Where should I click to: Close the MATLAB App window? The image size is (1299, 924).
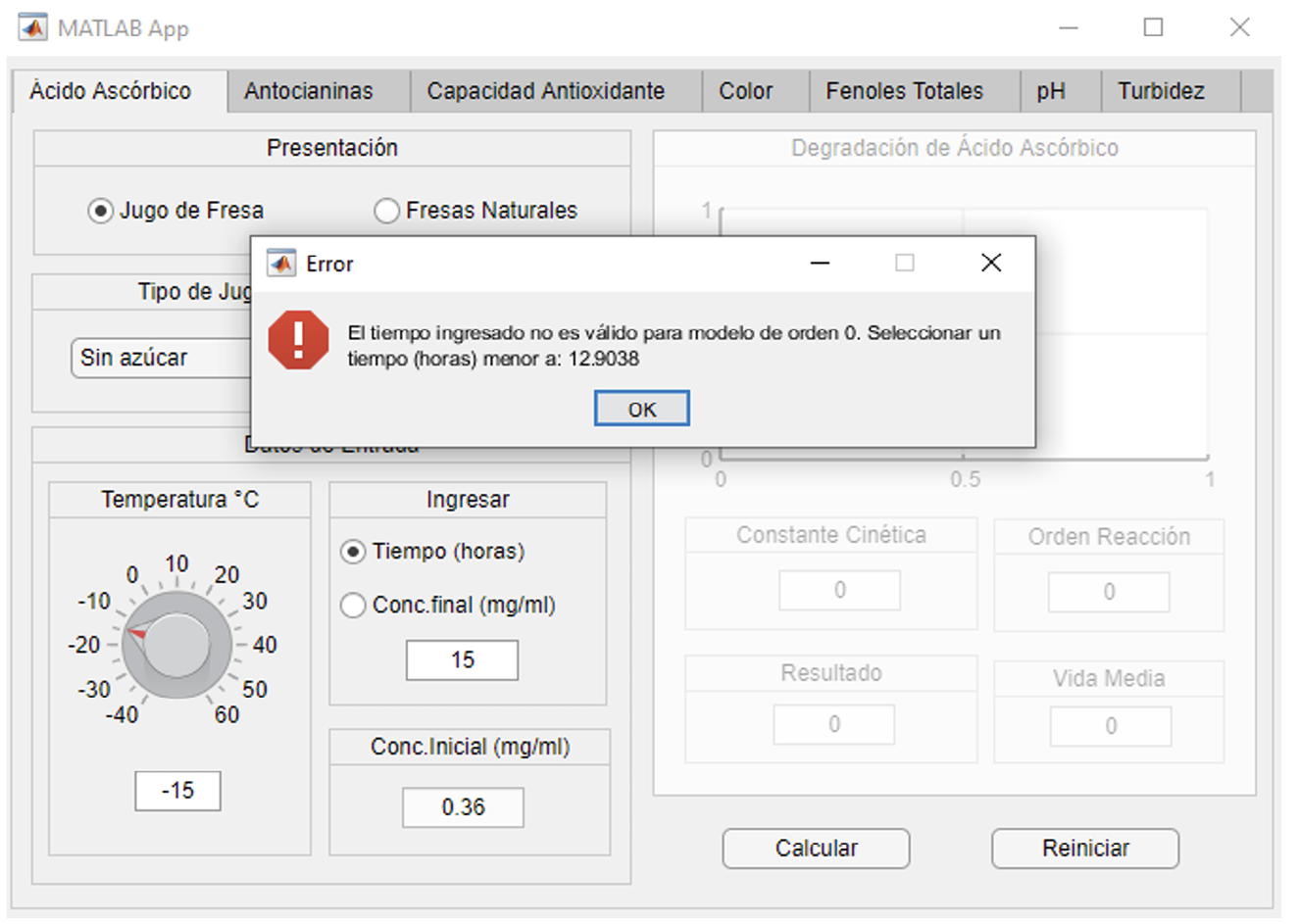(1239, 27)
